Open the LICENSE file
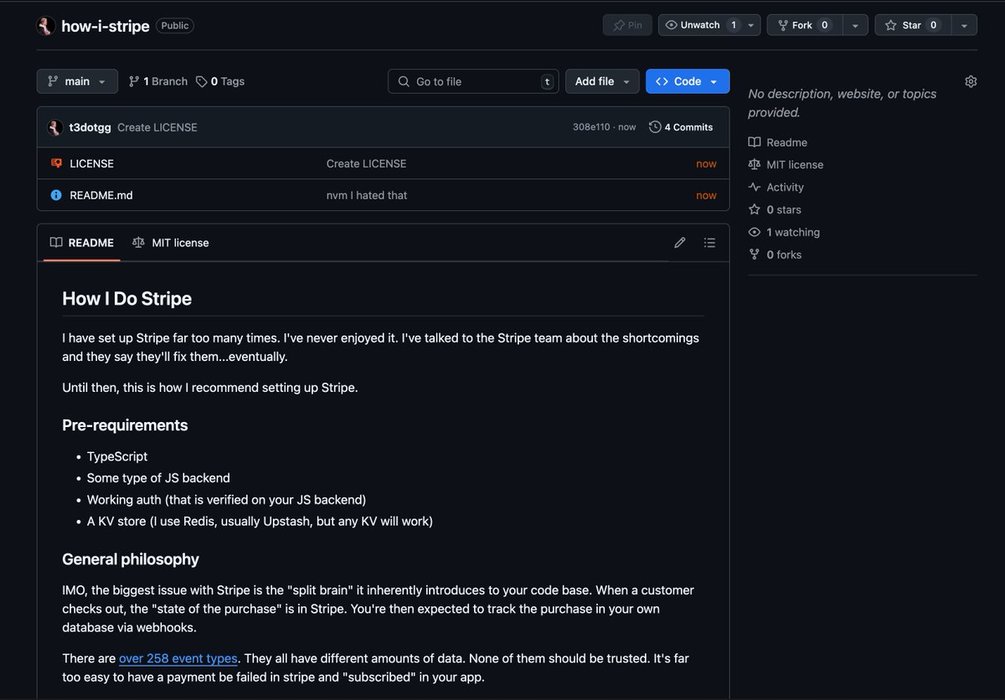The width and height of the screenshot is (1005, 700). (x=92, y=163)
